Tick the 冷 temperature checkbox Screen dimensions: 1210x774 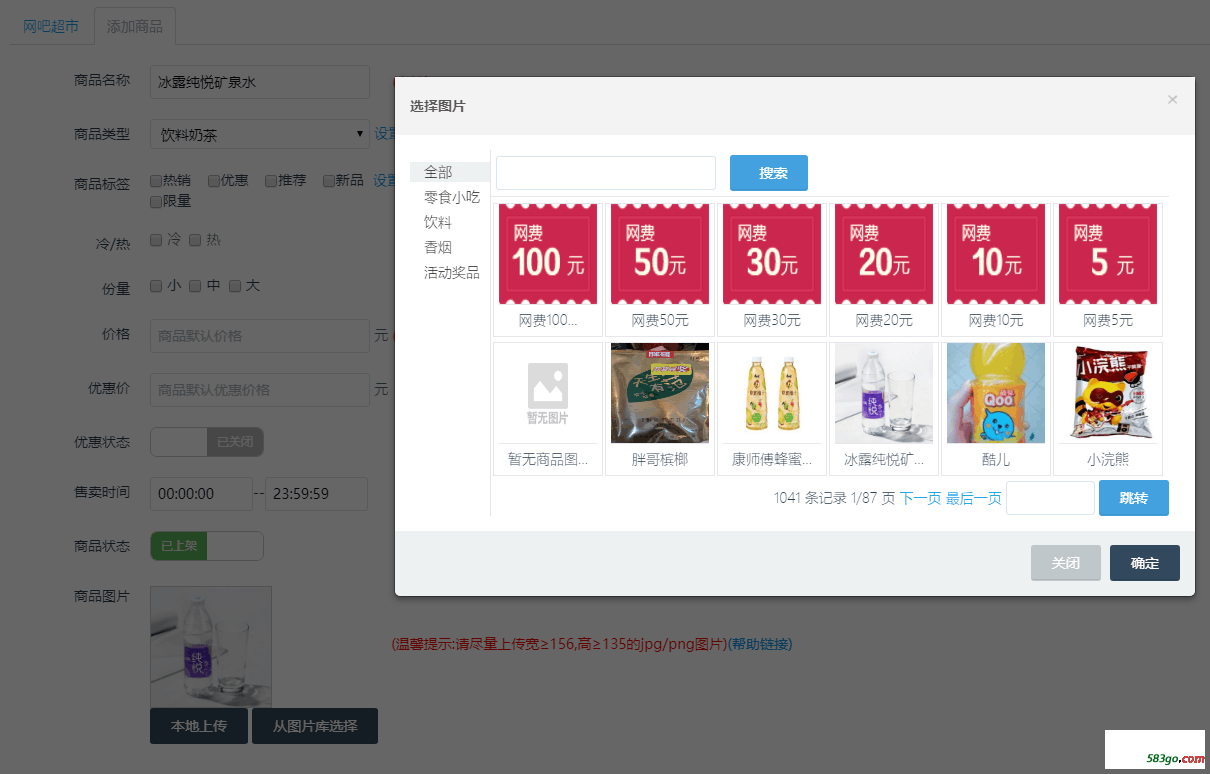[x=156, y=240]
